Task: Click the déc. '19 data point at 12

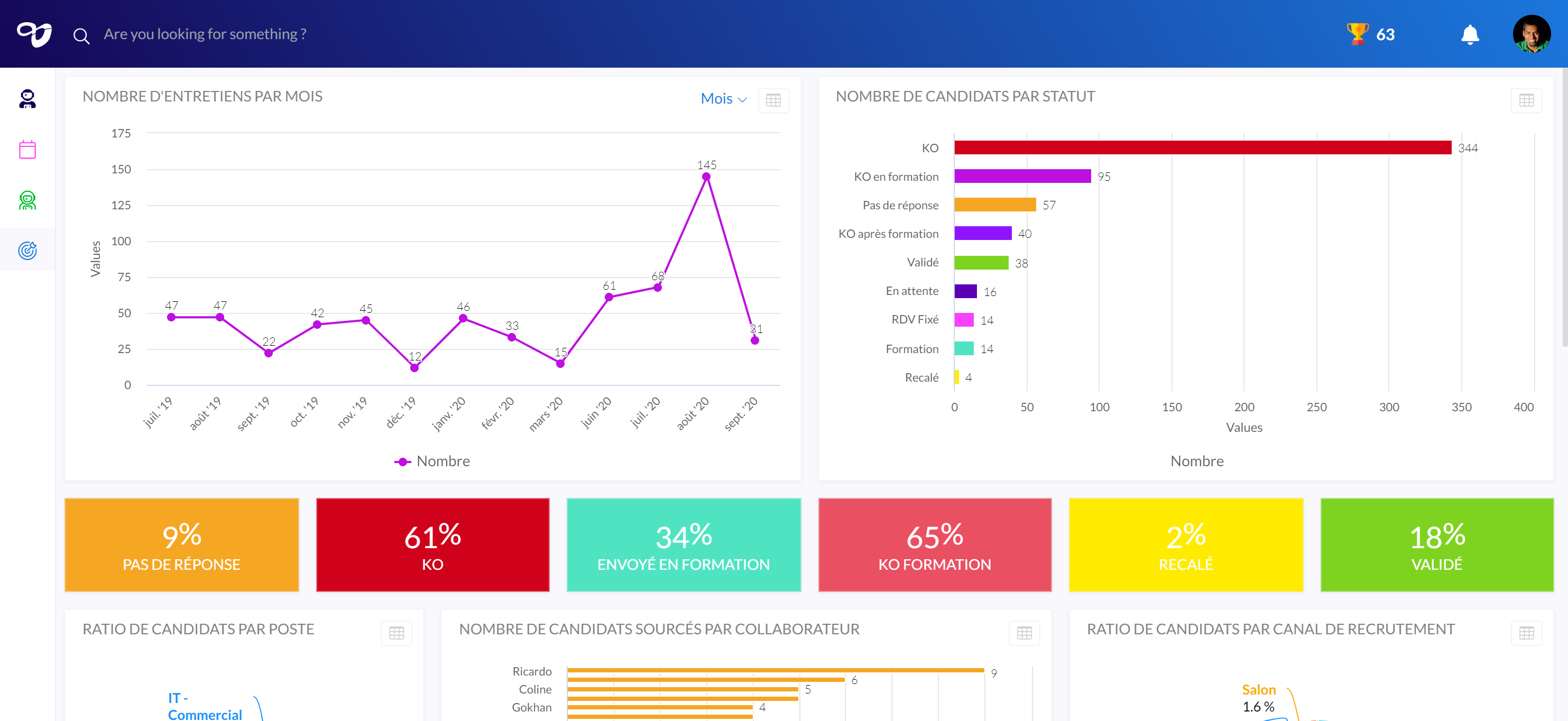Action: pyautogui.click(x=414, y=367)
